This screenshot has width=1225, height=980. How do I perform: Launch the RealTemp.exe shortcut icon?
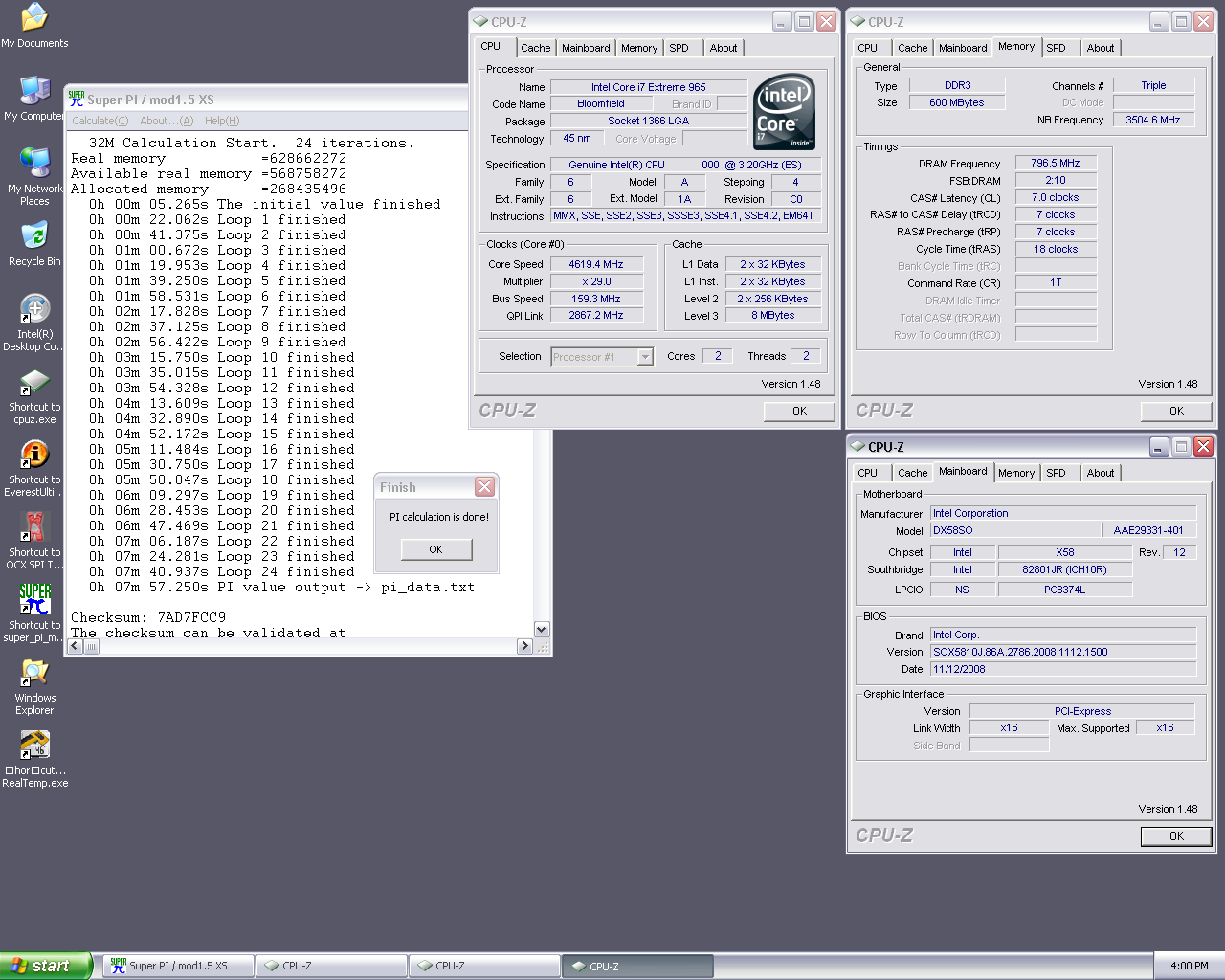click(34, 760)
